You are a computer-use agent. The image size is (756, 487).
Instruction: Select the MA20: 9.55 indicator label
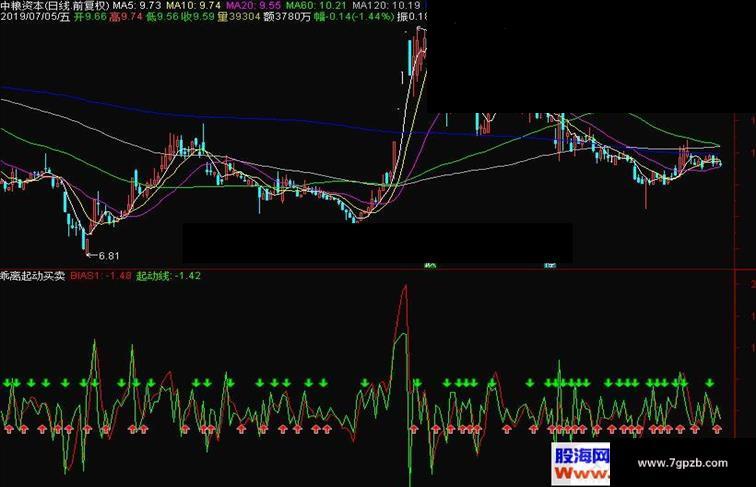[x=253, y=5]
